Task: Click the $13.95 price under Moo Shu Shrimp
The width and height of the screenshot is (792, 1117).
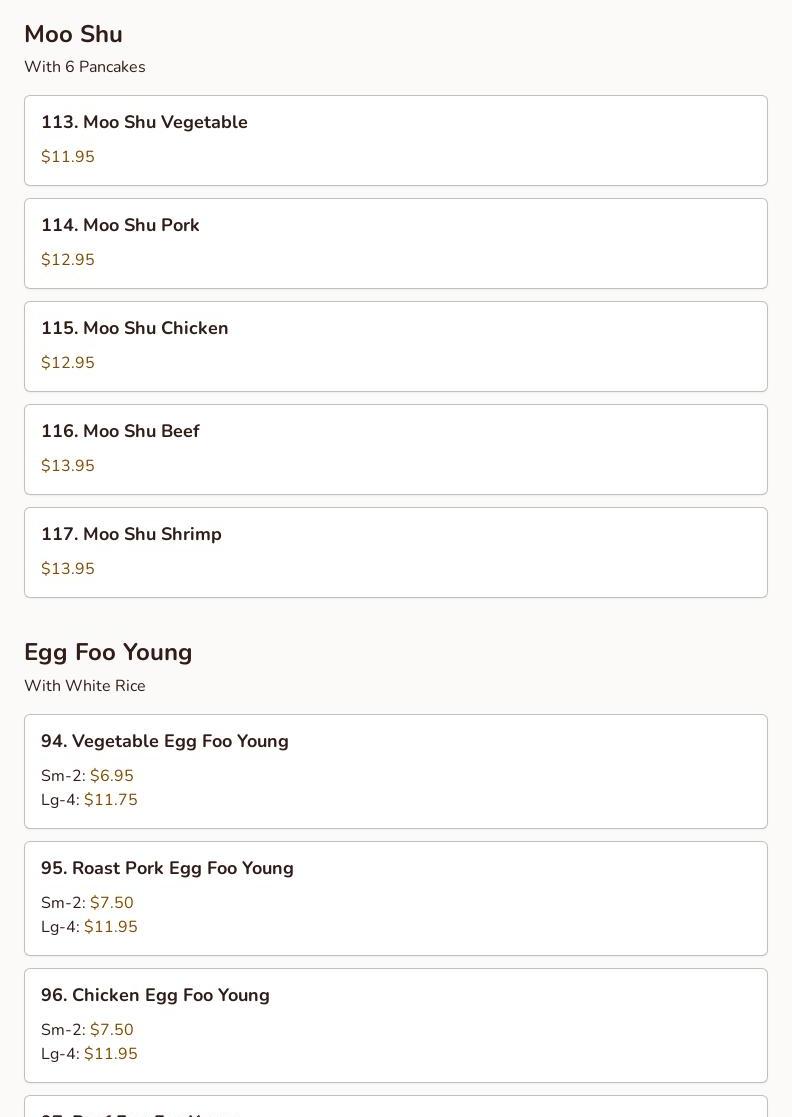Action: click(68, 569)
